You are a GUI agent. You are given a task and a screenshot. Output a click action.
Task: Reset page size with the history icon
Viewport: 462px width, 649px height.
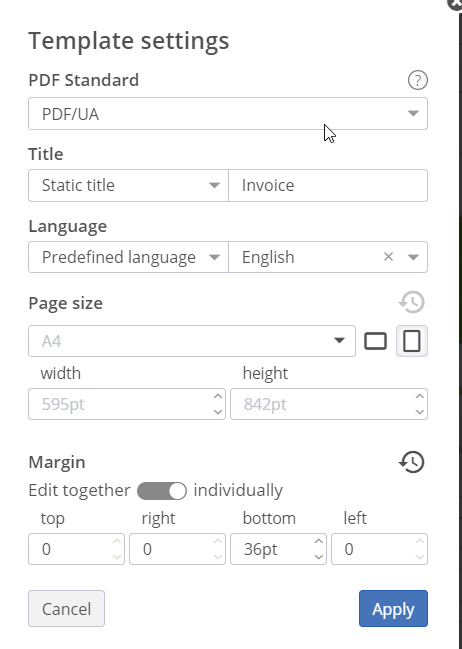pos(412,302)
